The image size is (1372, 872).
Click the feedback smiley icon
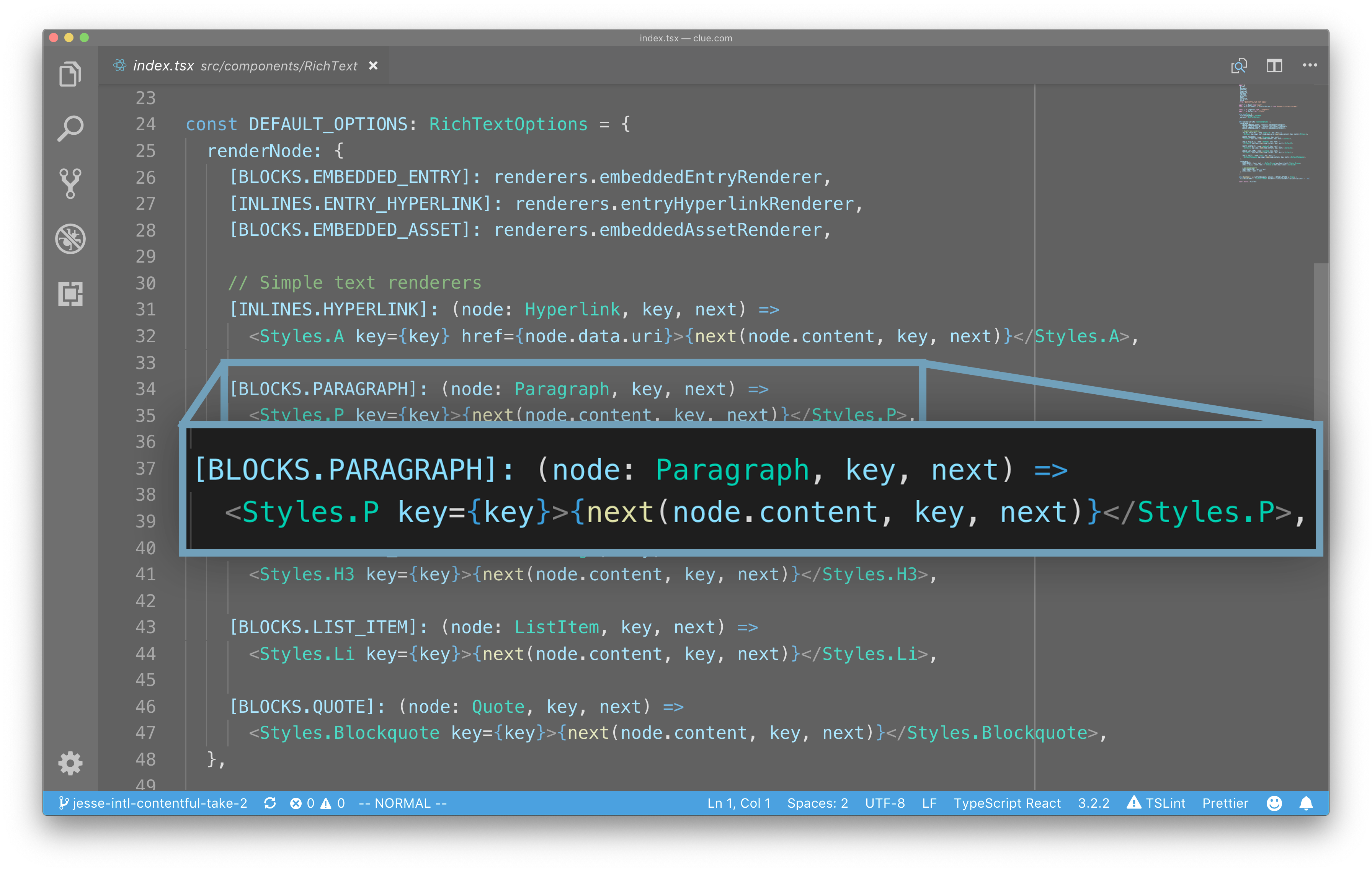pos(1274,803)
